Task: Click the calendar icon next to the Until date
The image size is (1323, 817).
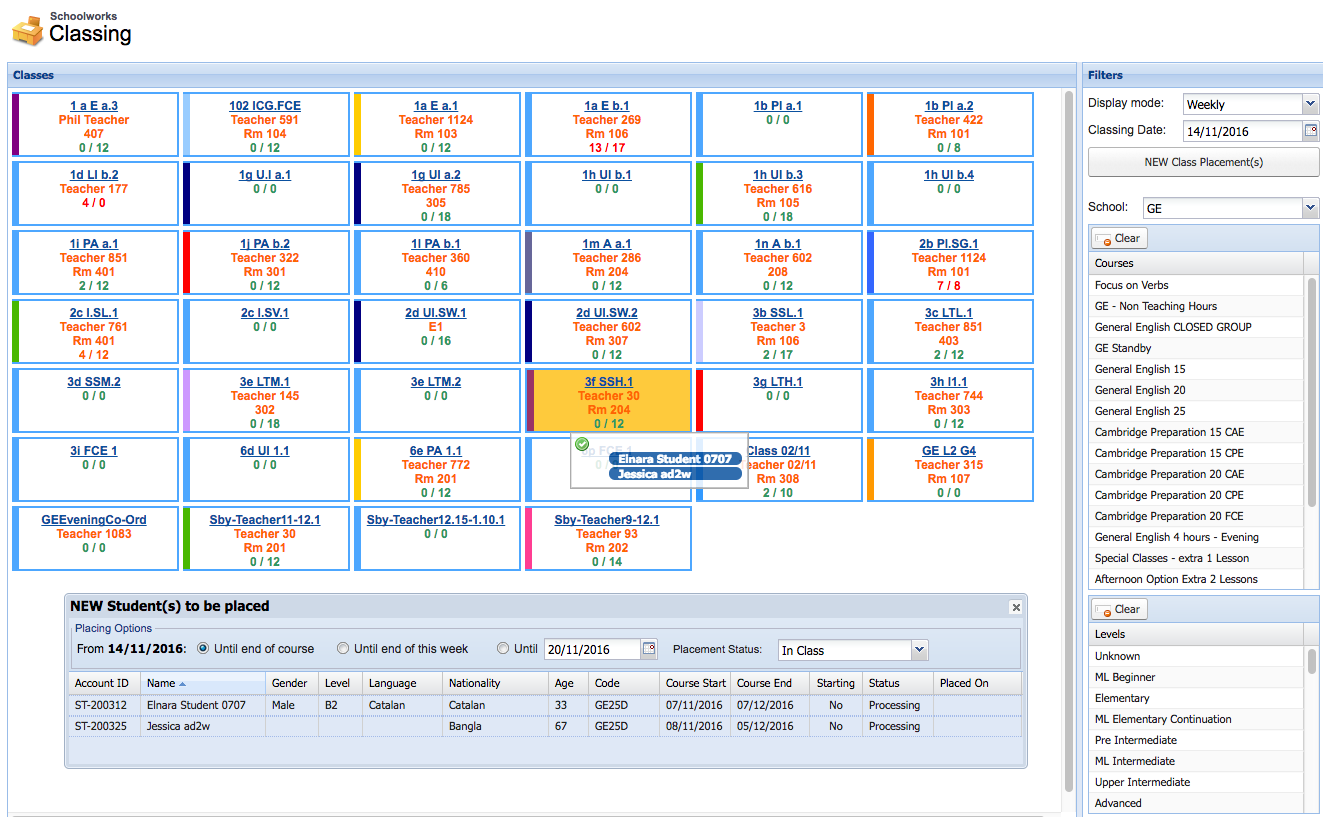Action: point(650,648)
